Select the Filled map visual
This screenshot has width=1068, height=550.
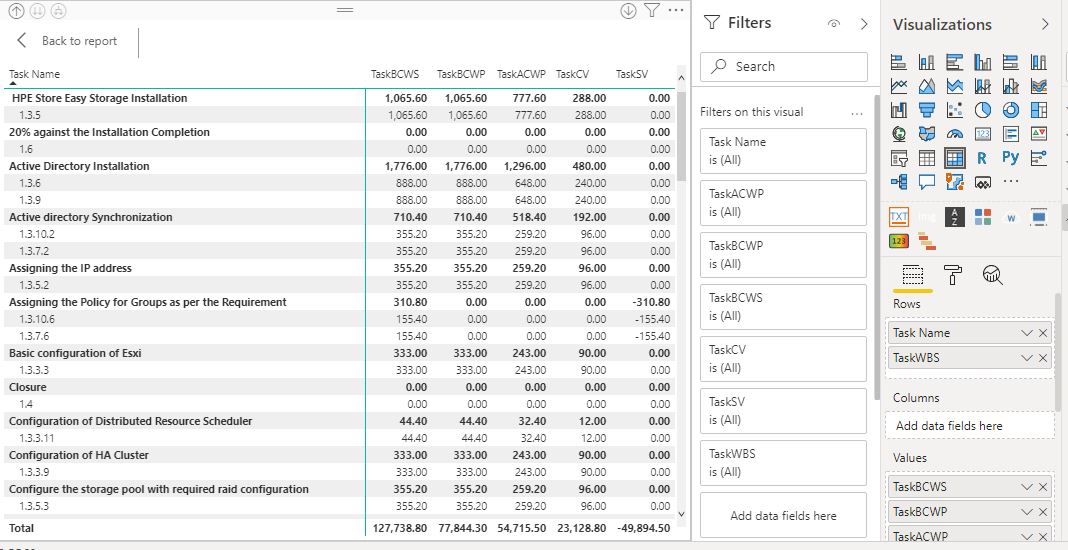(x=927, y=134)
